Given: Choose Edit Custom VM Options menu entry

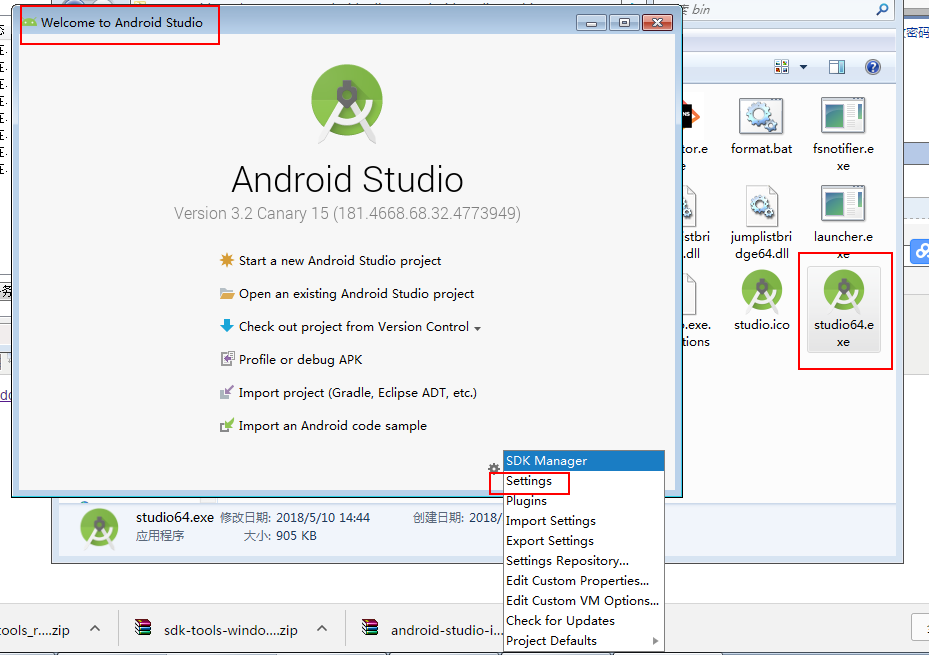Looking at the screenshot, I should pos(584,601).
